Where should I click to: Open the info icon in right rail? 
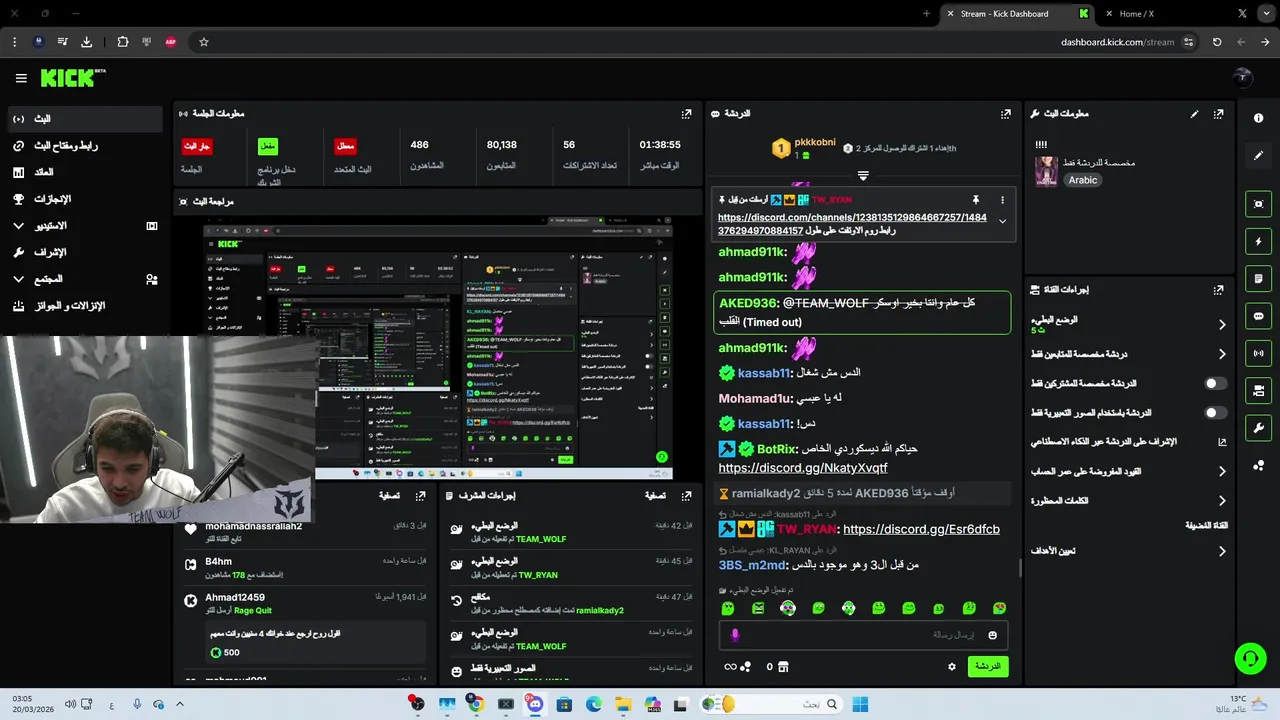tap(1258, 118)
